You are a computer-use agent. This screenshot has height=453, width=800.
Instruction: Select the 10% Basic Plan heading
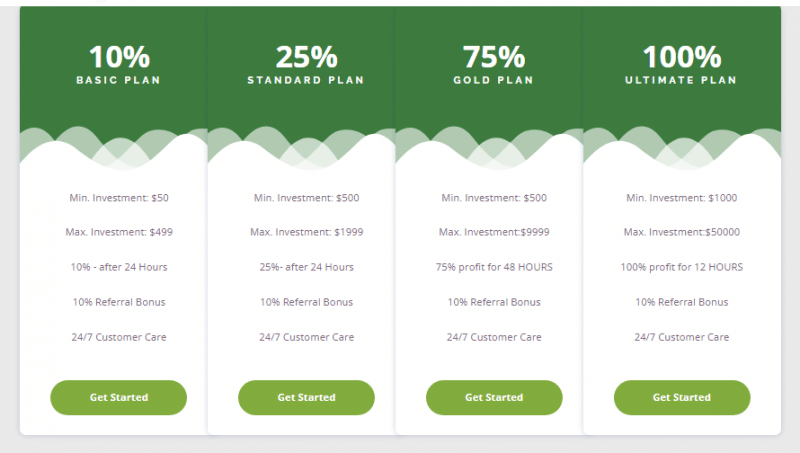(118, 64)
